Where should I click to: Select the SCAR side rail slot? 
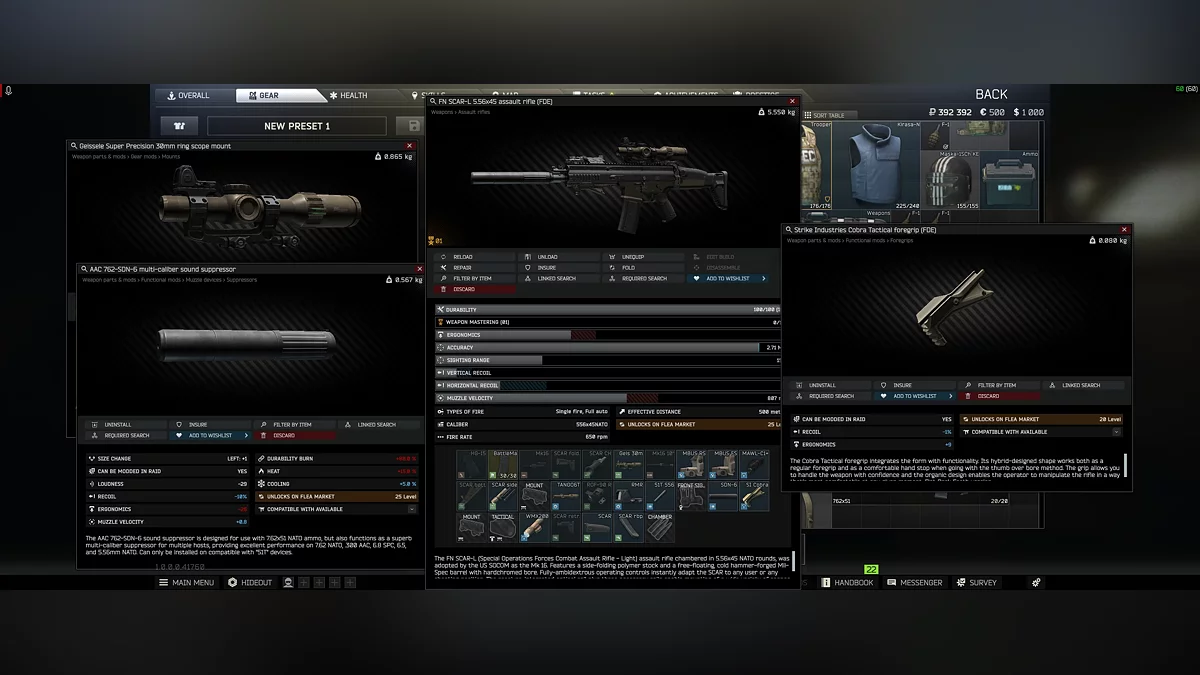click(503, 496)
